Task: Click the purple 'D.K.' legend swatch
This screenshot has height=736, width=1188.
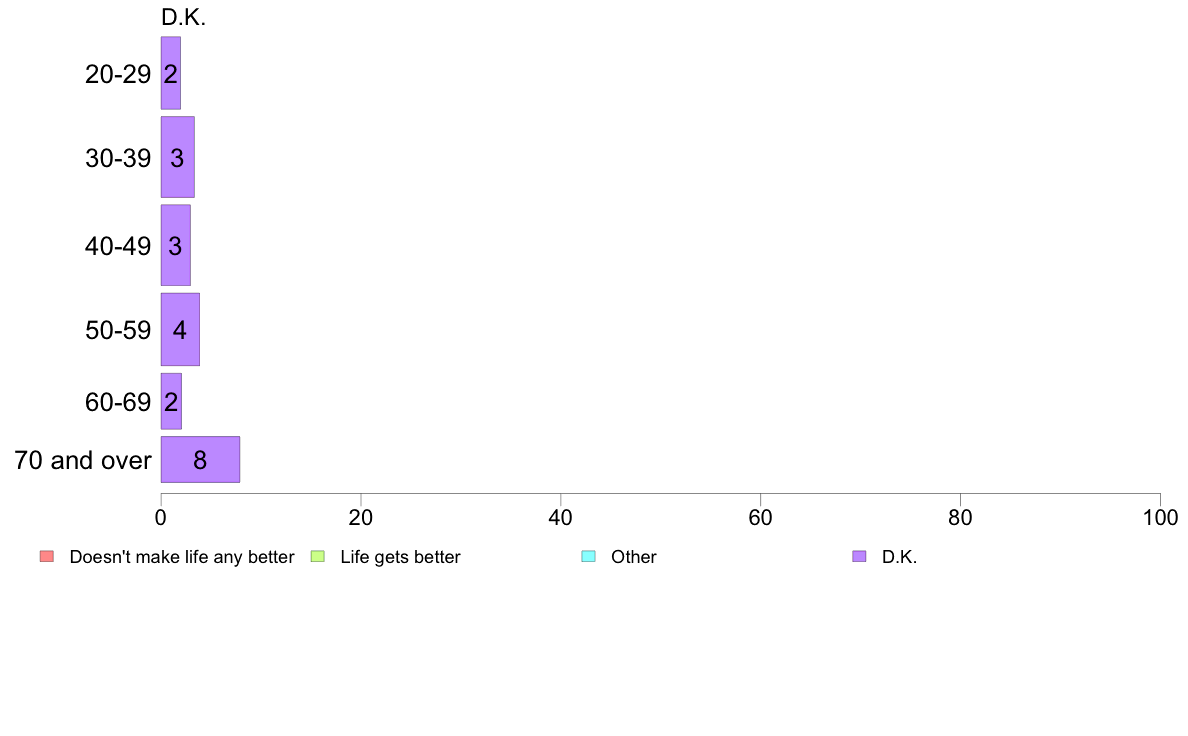Action: (859, 556)
